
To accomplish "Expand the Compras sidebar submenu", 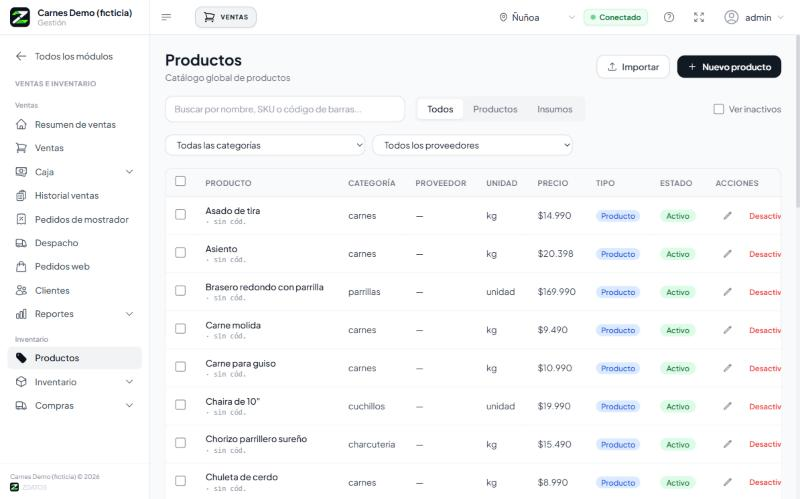I will tap(130, 406).
